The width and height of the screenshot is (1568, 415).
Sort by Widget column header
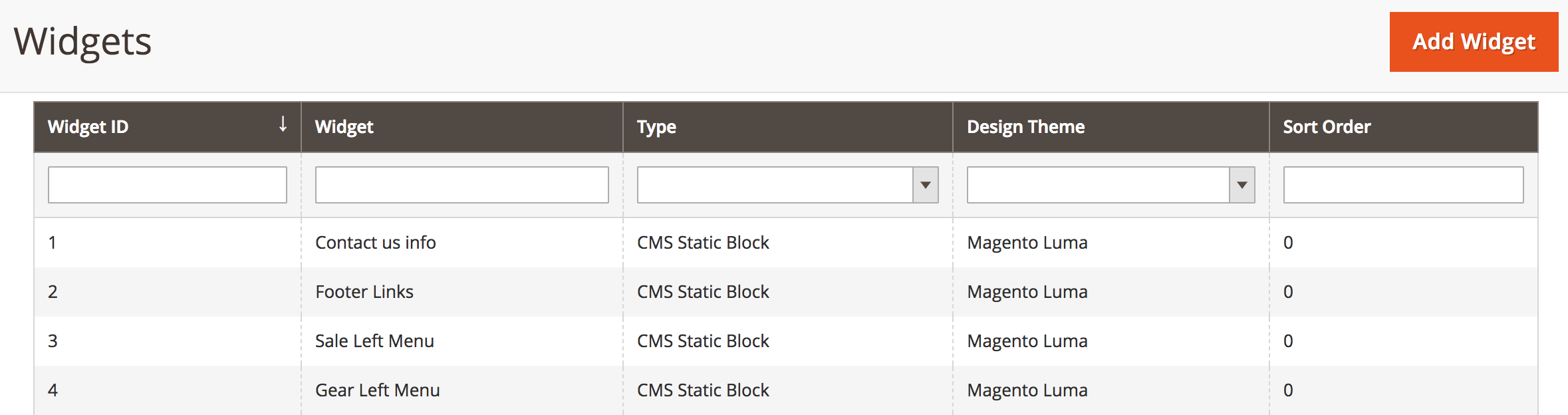click(344, 127)
